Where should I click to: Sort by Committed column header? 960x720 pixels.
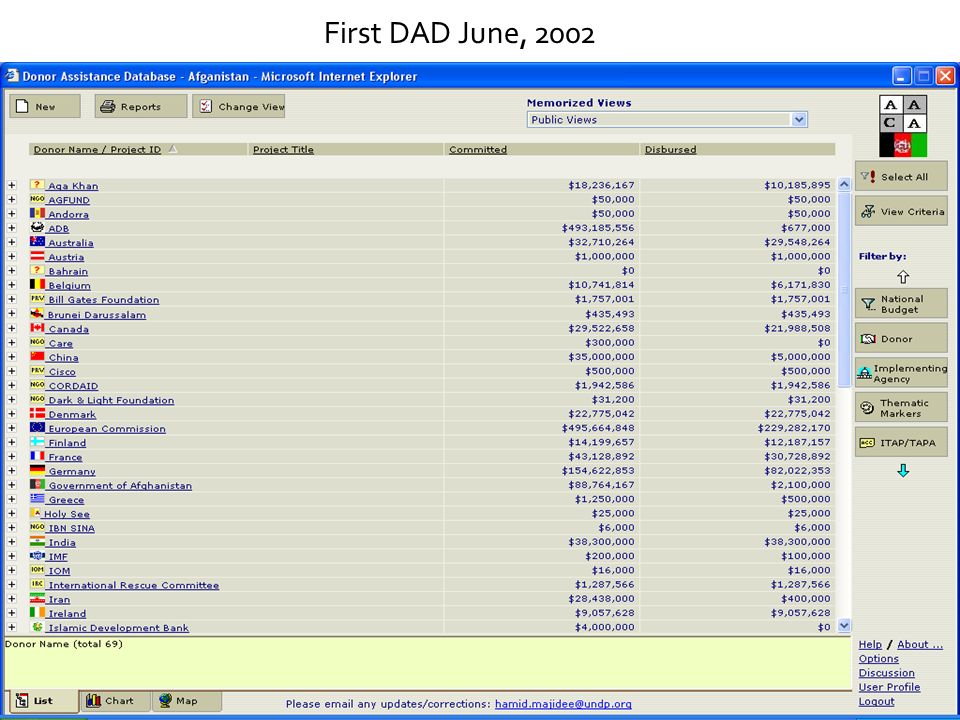[478, 149]
